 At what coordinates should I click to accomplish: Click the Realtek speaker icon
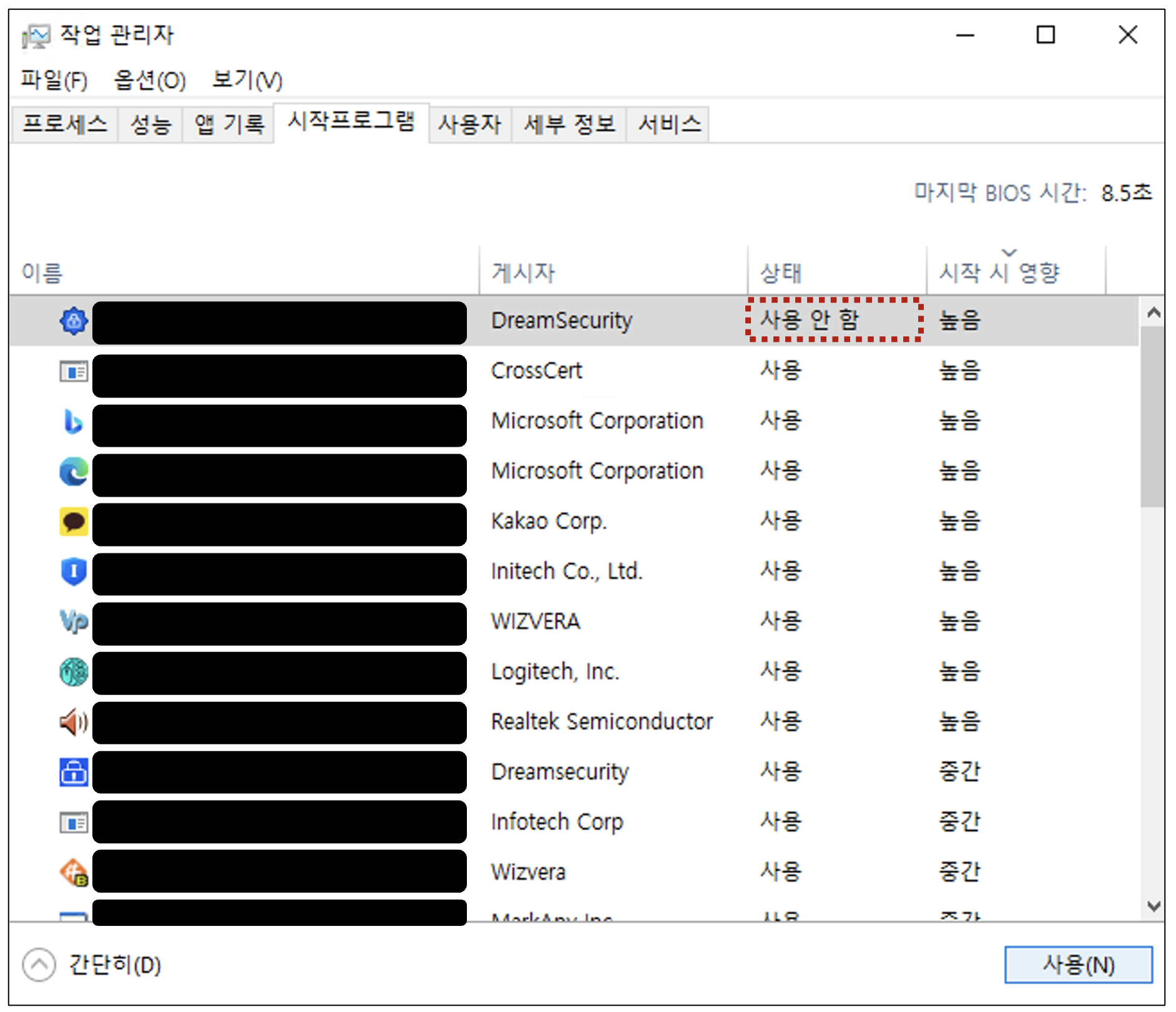[74, 722]
